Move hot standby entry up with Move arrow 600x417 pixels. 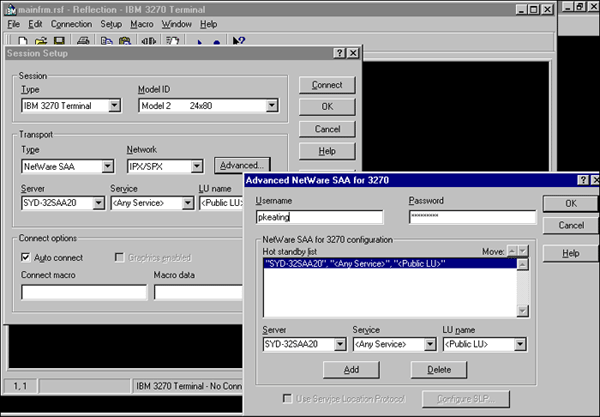(512, 251)
